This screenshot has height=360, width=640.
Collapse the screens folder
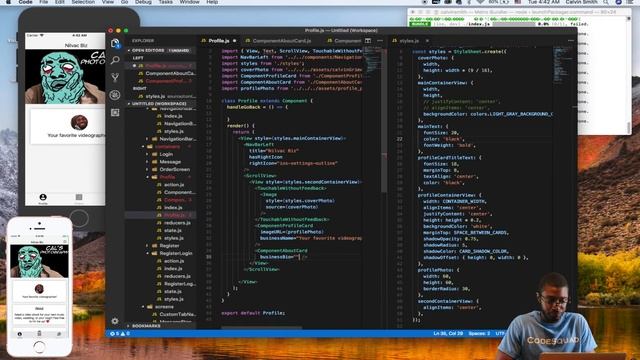(x=164, y=307)
